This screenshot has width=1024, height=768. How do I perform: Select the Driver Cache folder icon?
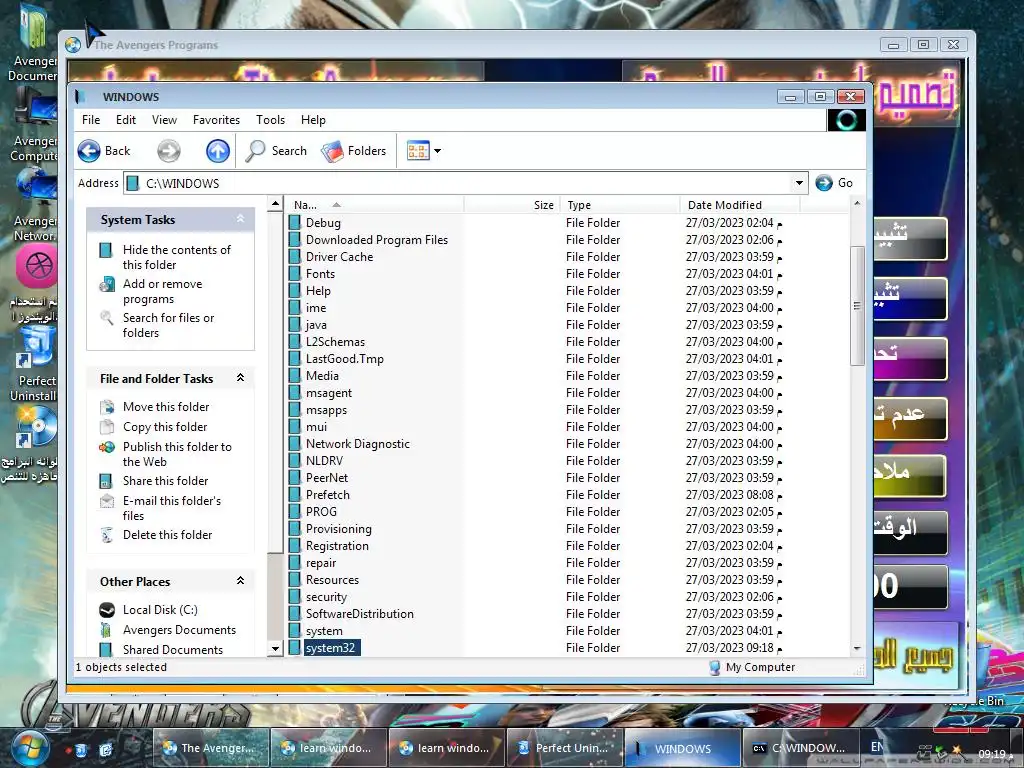click(295, 257)
